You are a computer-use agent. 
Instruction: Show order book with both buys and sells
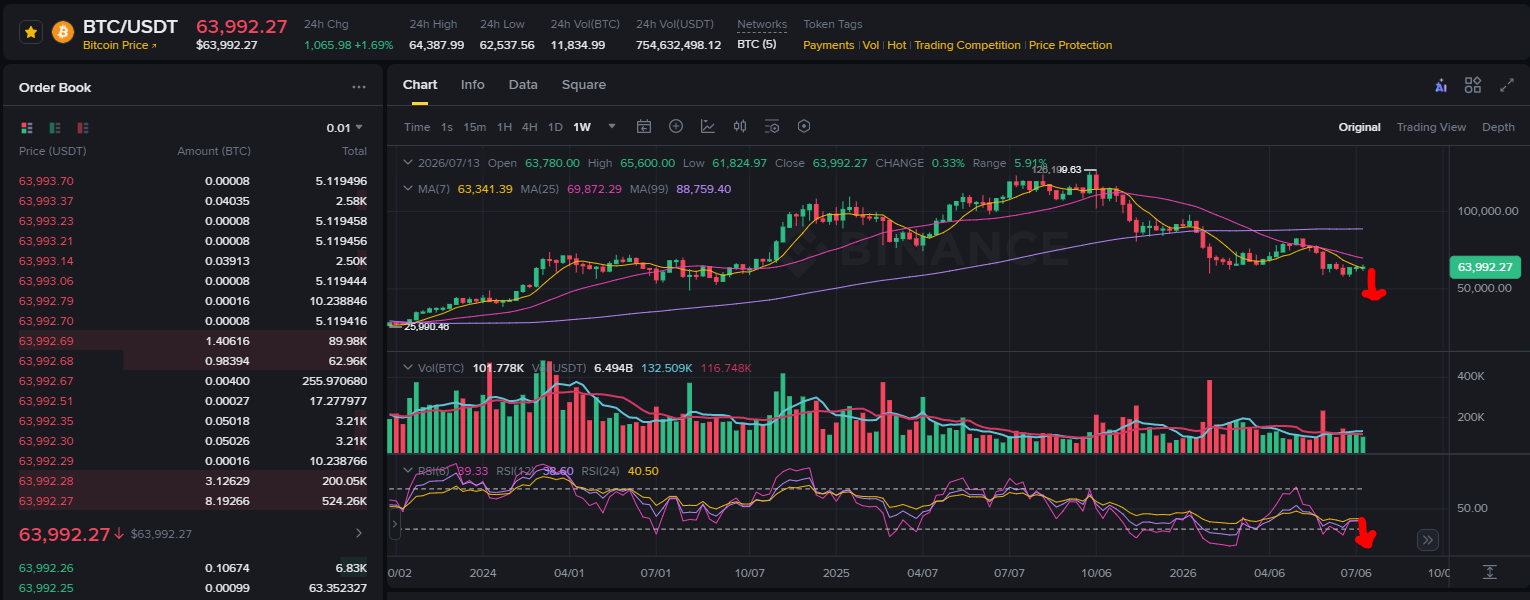[27, 128]
